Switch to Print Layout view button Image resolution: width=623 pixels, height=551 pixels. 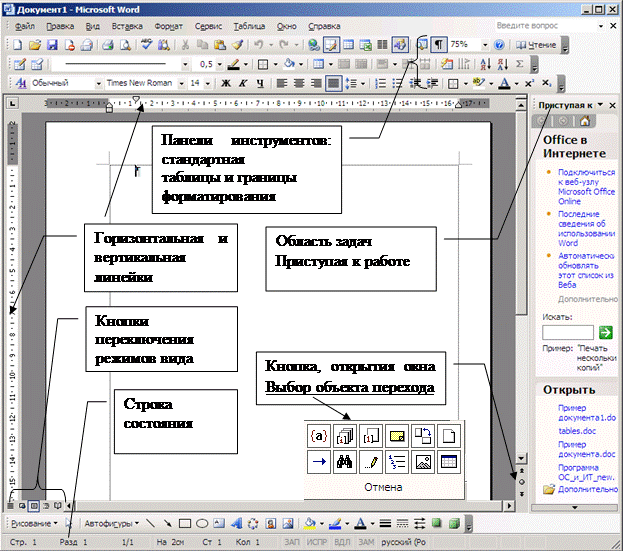point(34,506)
